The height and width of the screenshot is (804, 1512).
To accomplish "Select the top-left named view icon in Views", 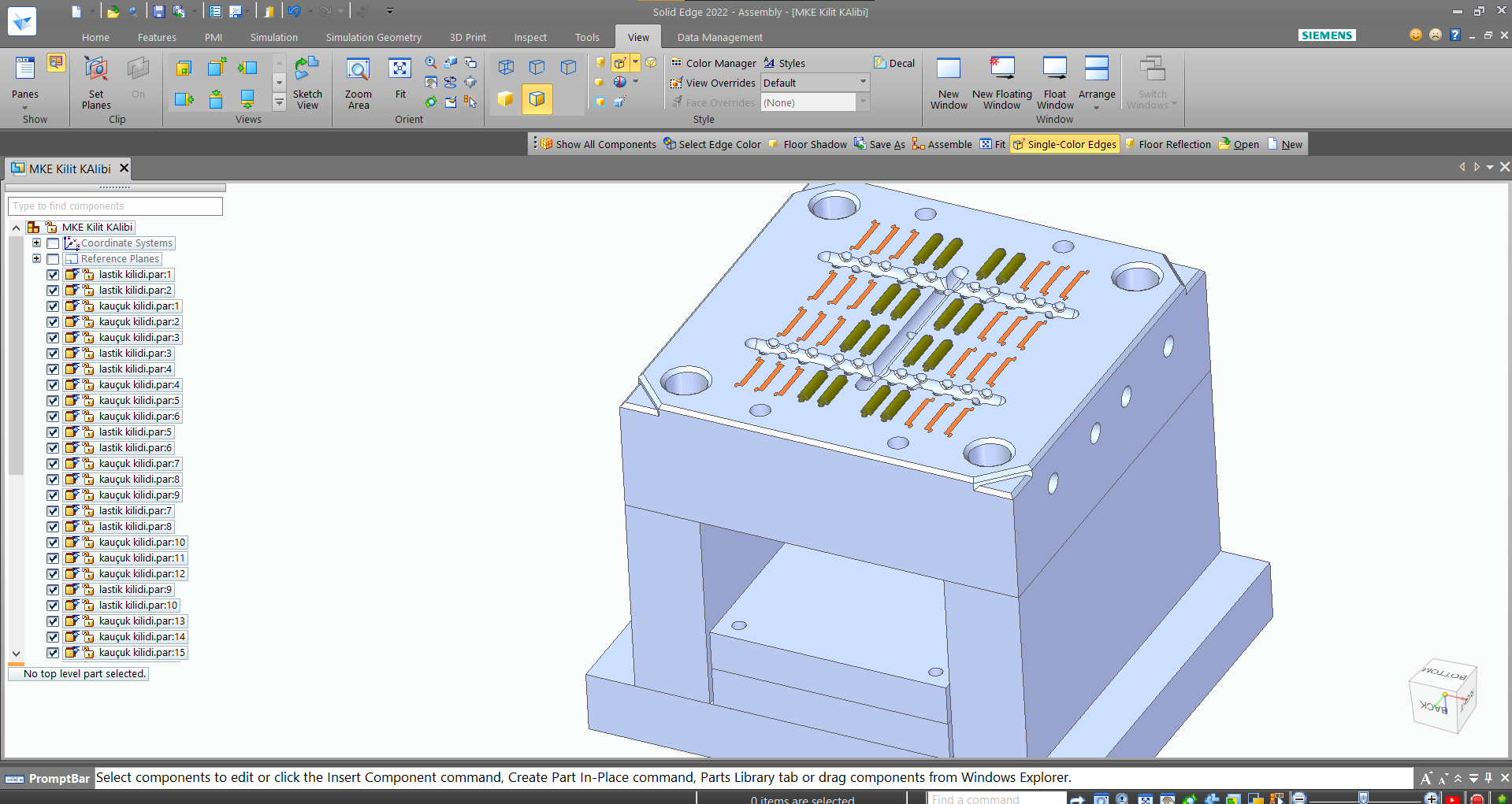I will click(184, 68).
